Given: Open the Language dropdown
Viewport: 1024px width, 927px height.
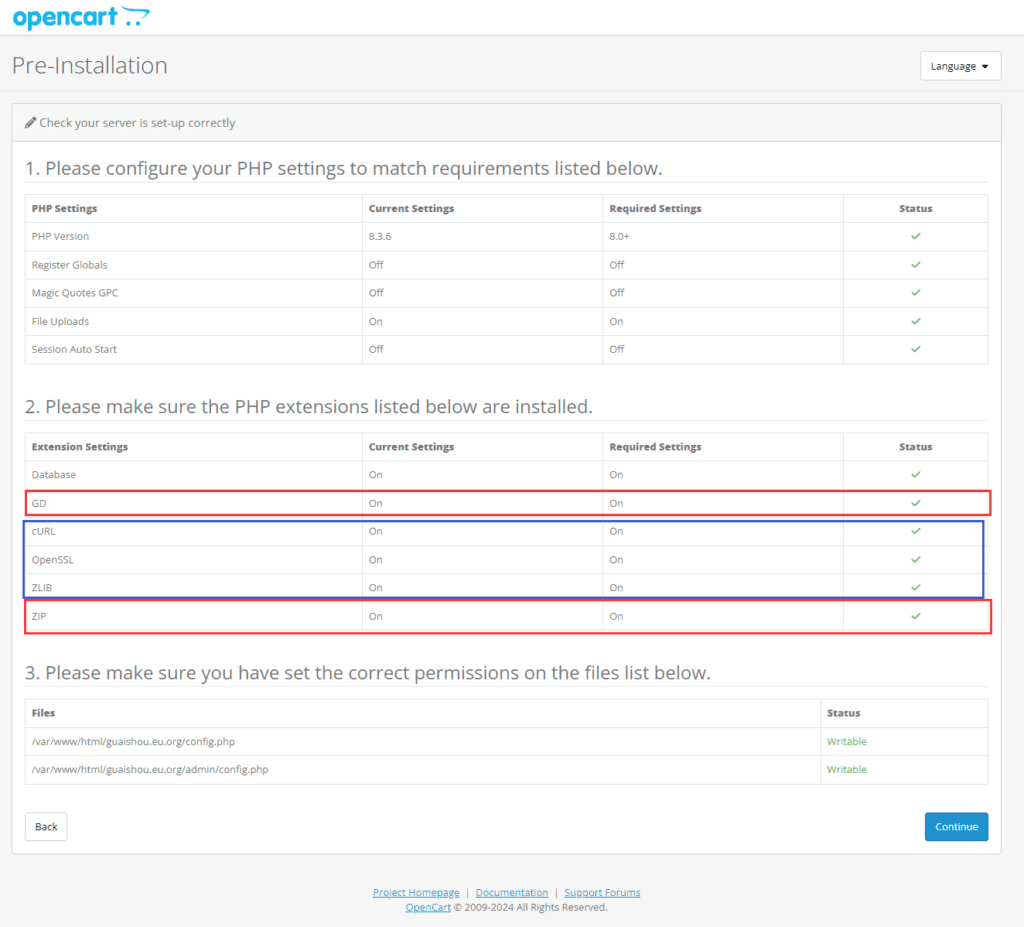Looking at the screenshot, I should point(959,65).
